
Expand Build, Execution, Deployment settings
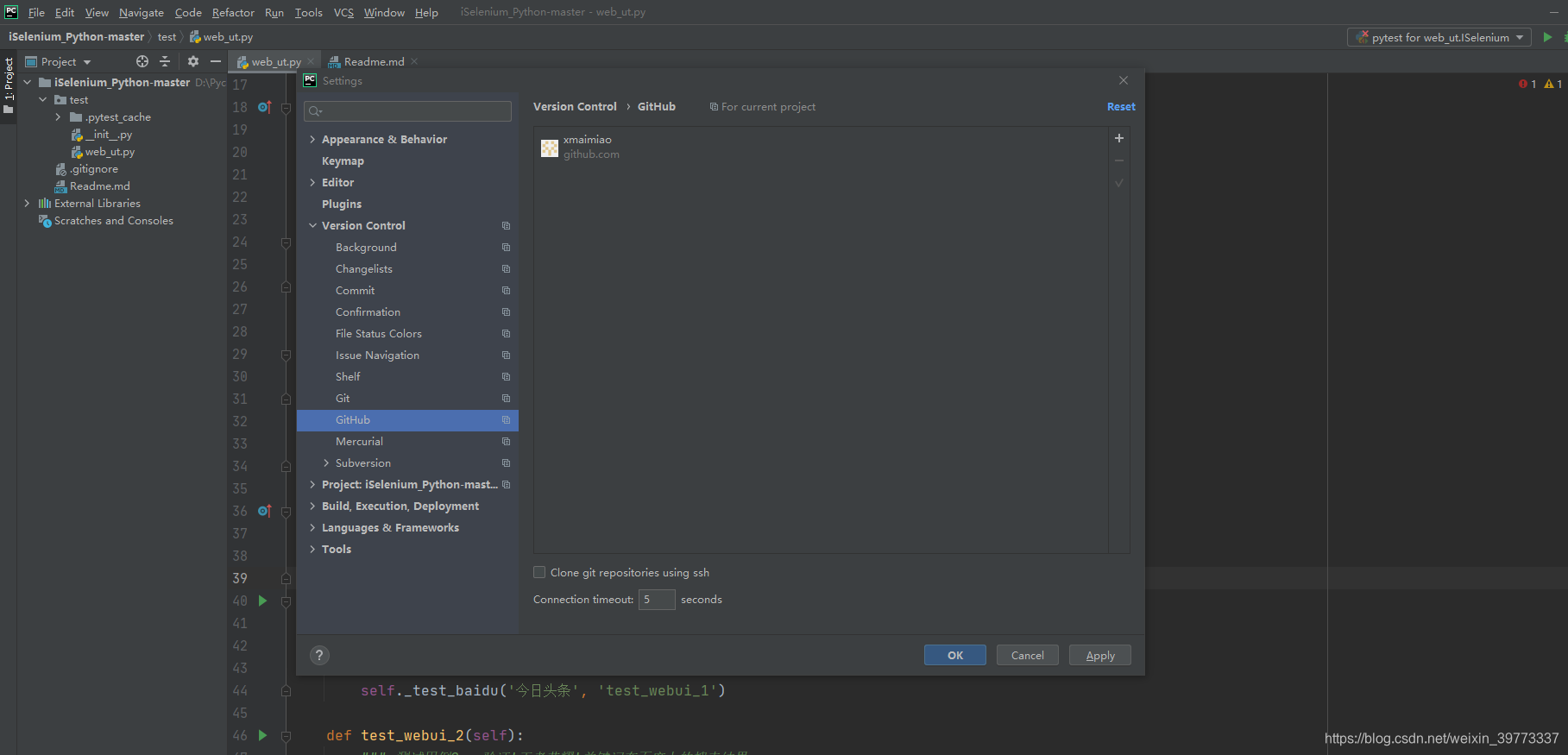point(312,506)
